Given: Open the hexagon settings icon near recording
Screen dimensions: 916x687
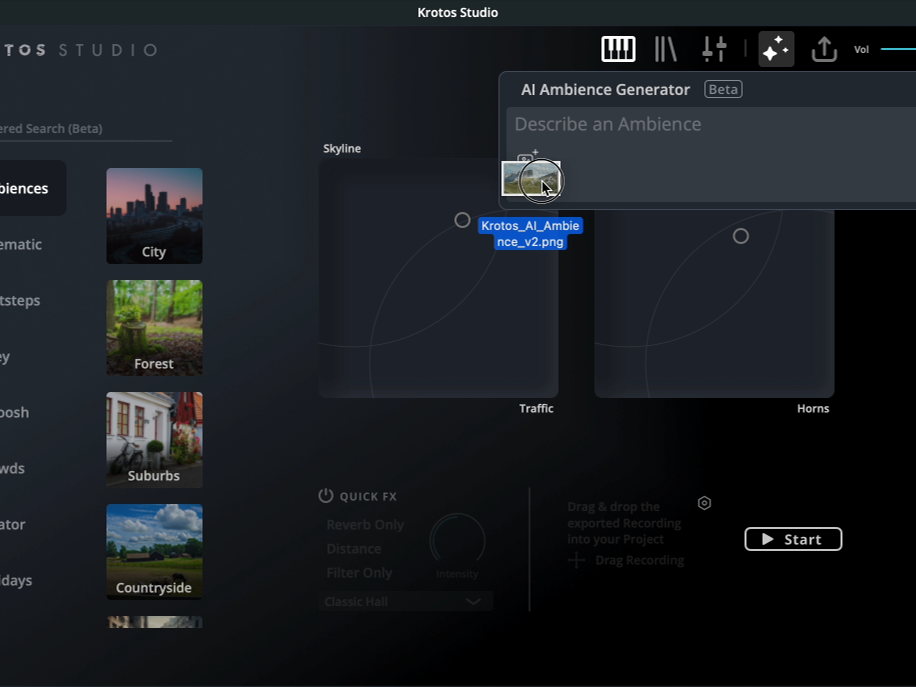Looking at the screenshot, I should coord(704,503).
